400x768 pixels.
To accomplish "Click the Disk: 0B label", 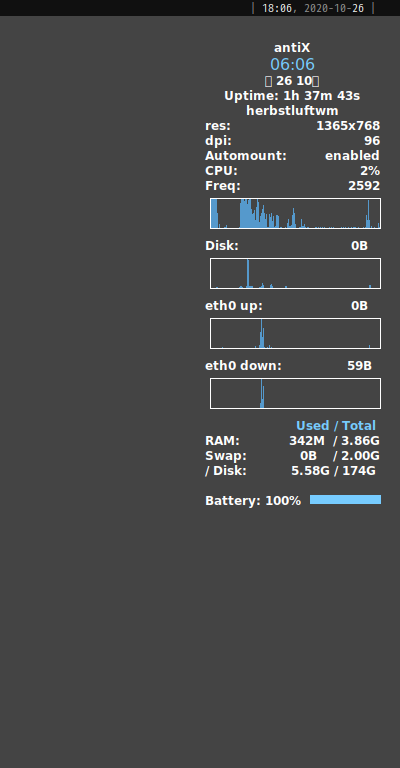I will click(x=286, y=246).
